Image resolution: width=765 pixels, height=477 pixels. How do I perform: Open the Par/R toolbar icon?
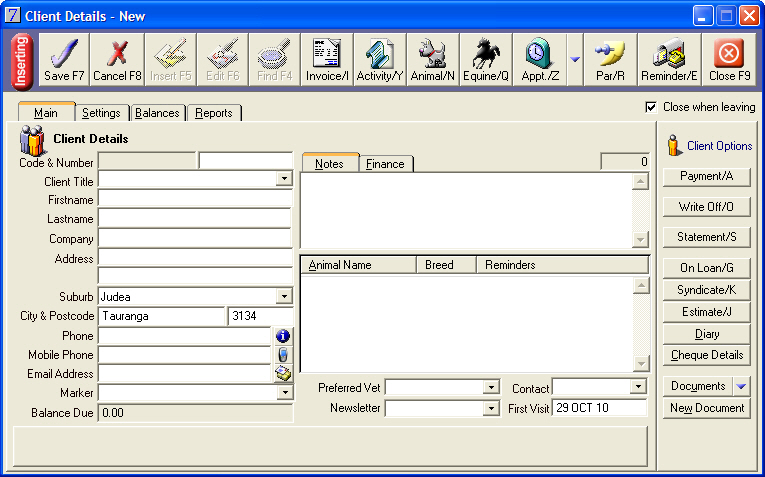click(x=610, y=60)
